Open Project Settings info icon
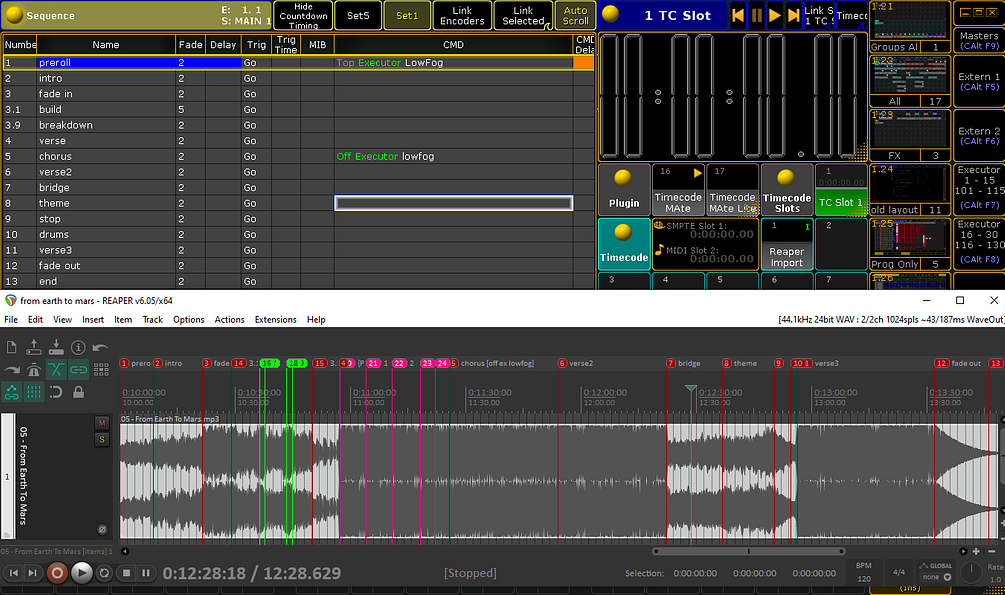Screen dimensions: 1005x595 78,348
